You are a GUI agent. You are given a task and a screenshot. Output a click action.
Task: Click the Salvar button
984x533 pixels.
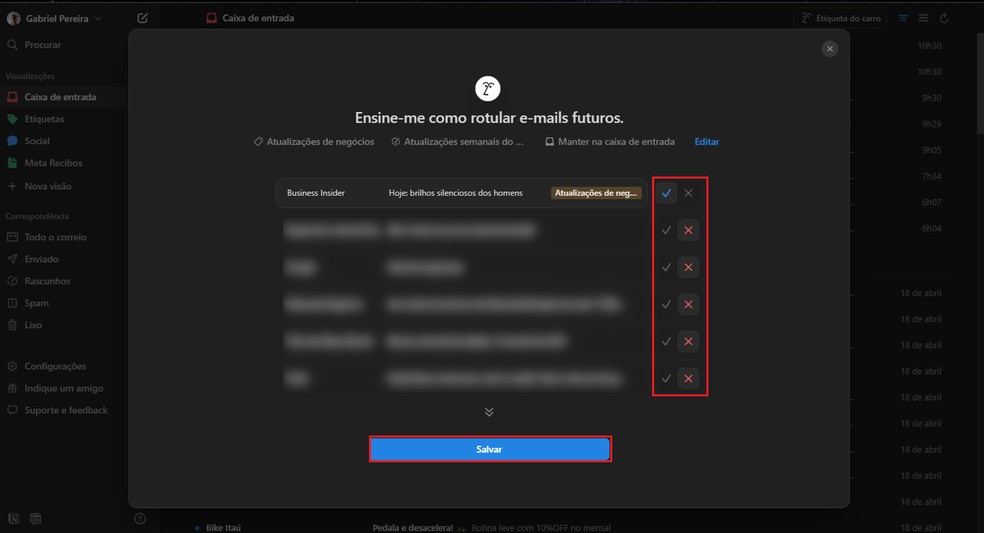click(489, 450)
